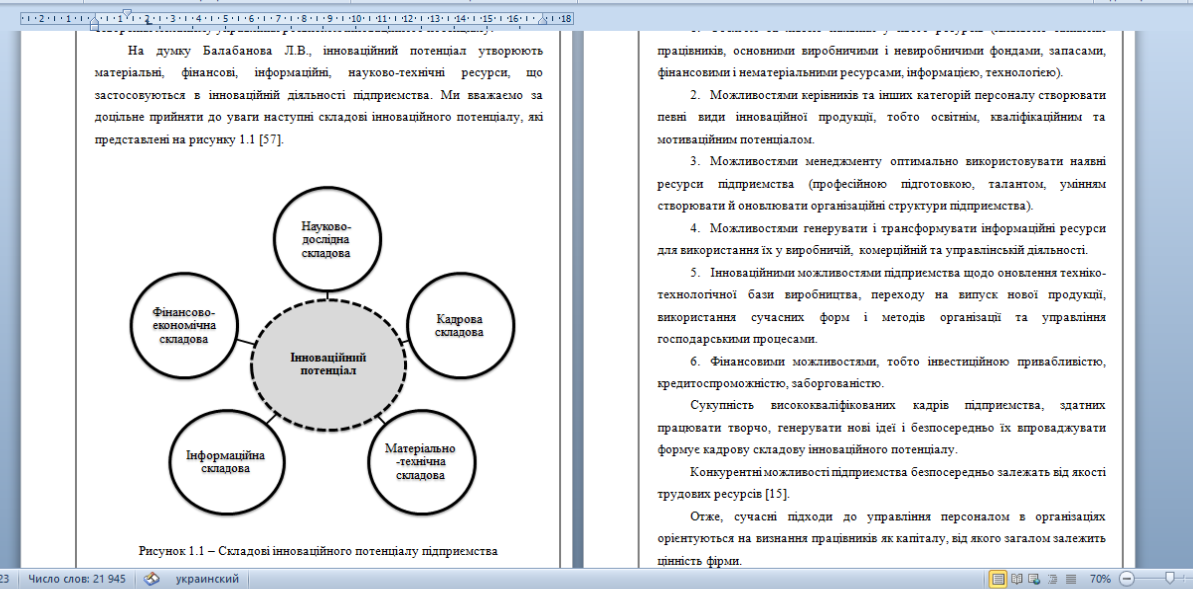1193x589 pixels.
Task: Switch to Outline view
Action: [x=1052, y=579]
